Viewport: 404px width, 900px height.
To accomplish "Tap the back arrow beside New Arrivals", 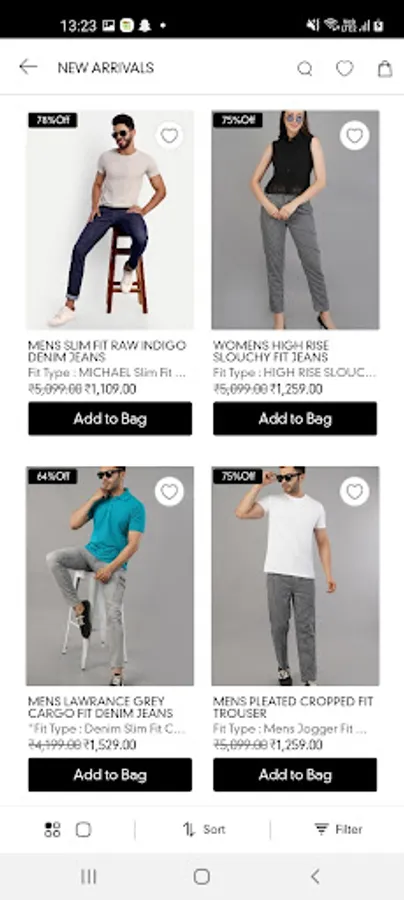I will pyautogui.click(x=28, y=67).
